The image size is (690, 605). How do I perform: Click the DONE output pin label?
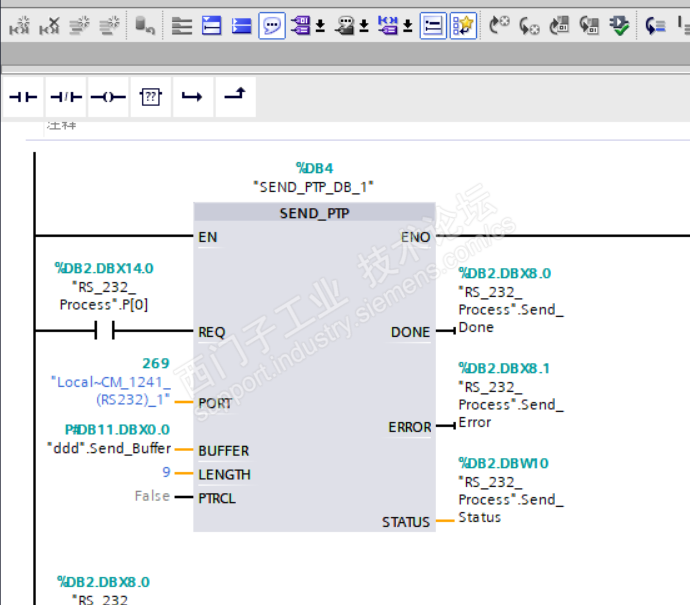[x=411, y=332]
